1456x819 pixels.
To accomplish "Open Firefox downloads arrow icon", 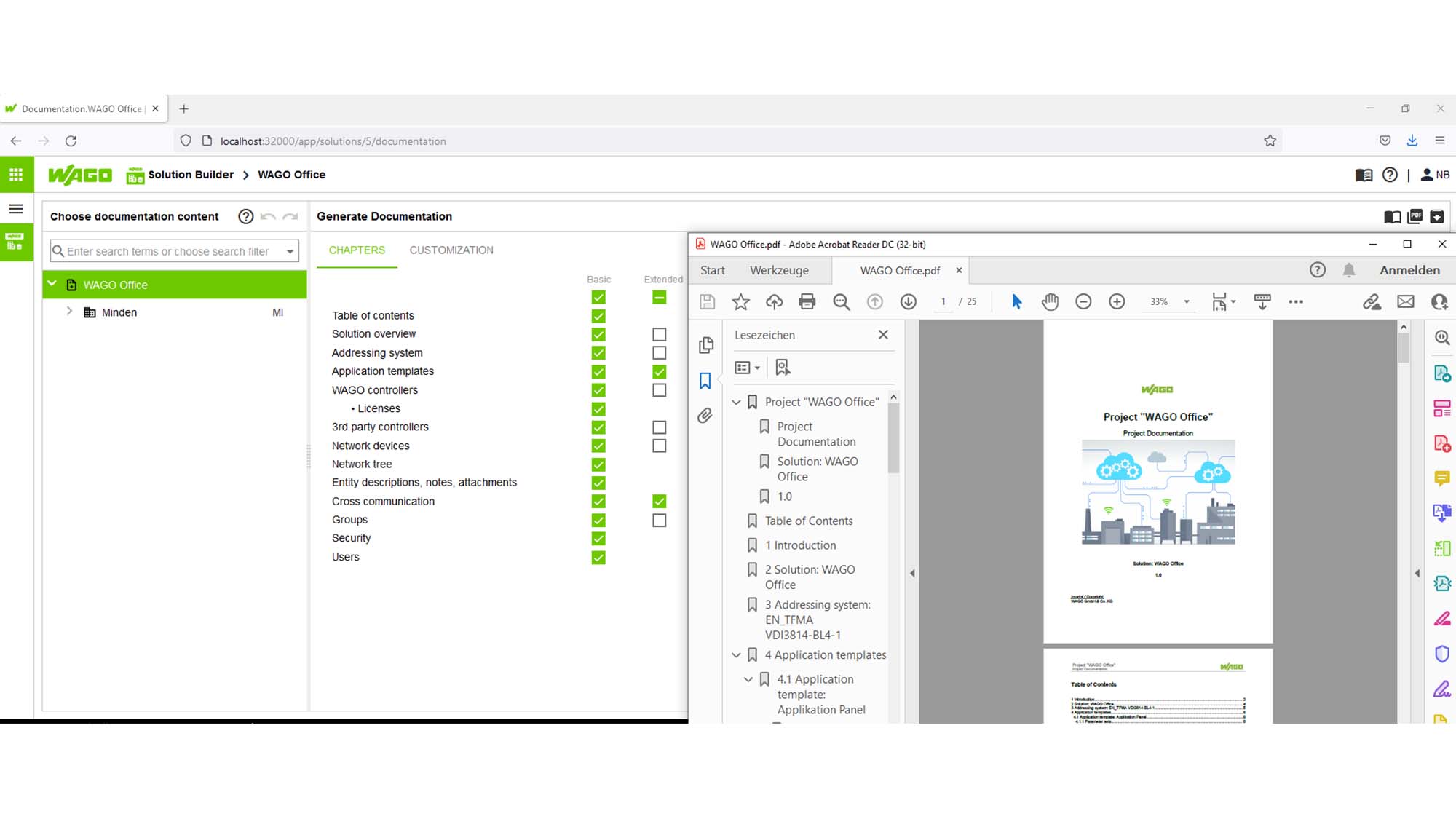I will coord(1412,141).
